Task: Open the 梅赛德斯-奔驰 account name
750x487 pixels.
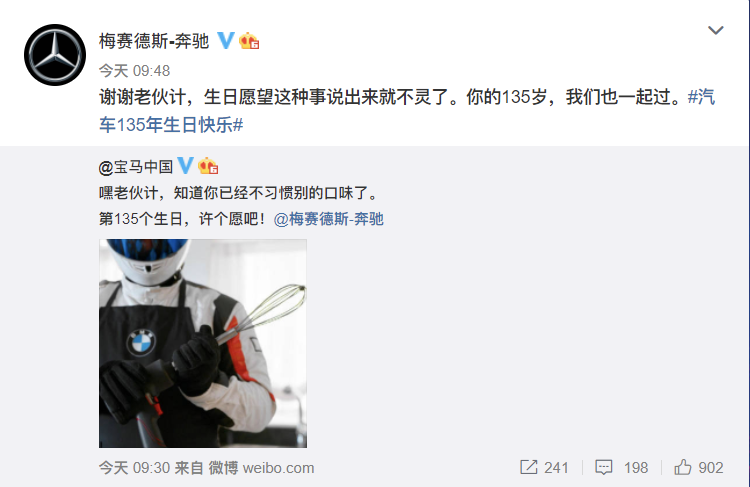Action: 154,41
